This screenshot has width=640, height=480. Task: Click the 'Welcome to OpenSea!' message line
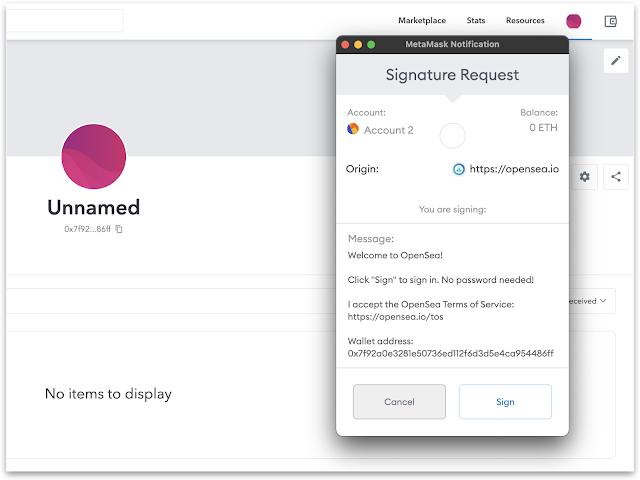(395, 256)
